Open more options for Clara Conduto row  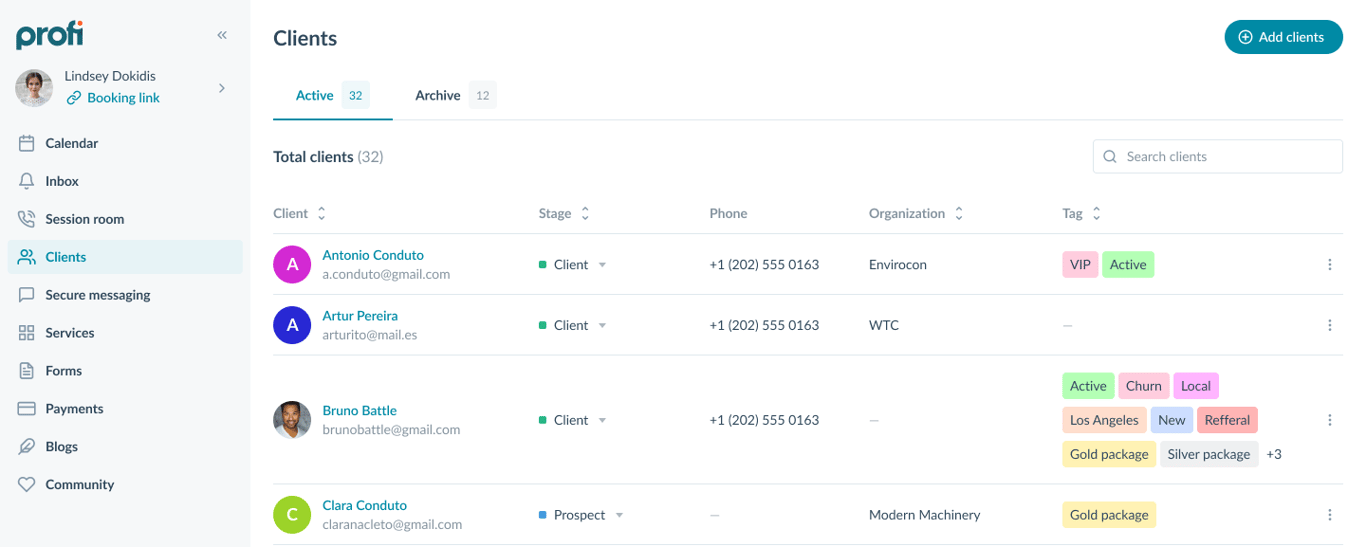(1330, 515)
